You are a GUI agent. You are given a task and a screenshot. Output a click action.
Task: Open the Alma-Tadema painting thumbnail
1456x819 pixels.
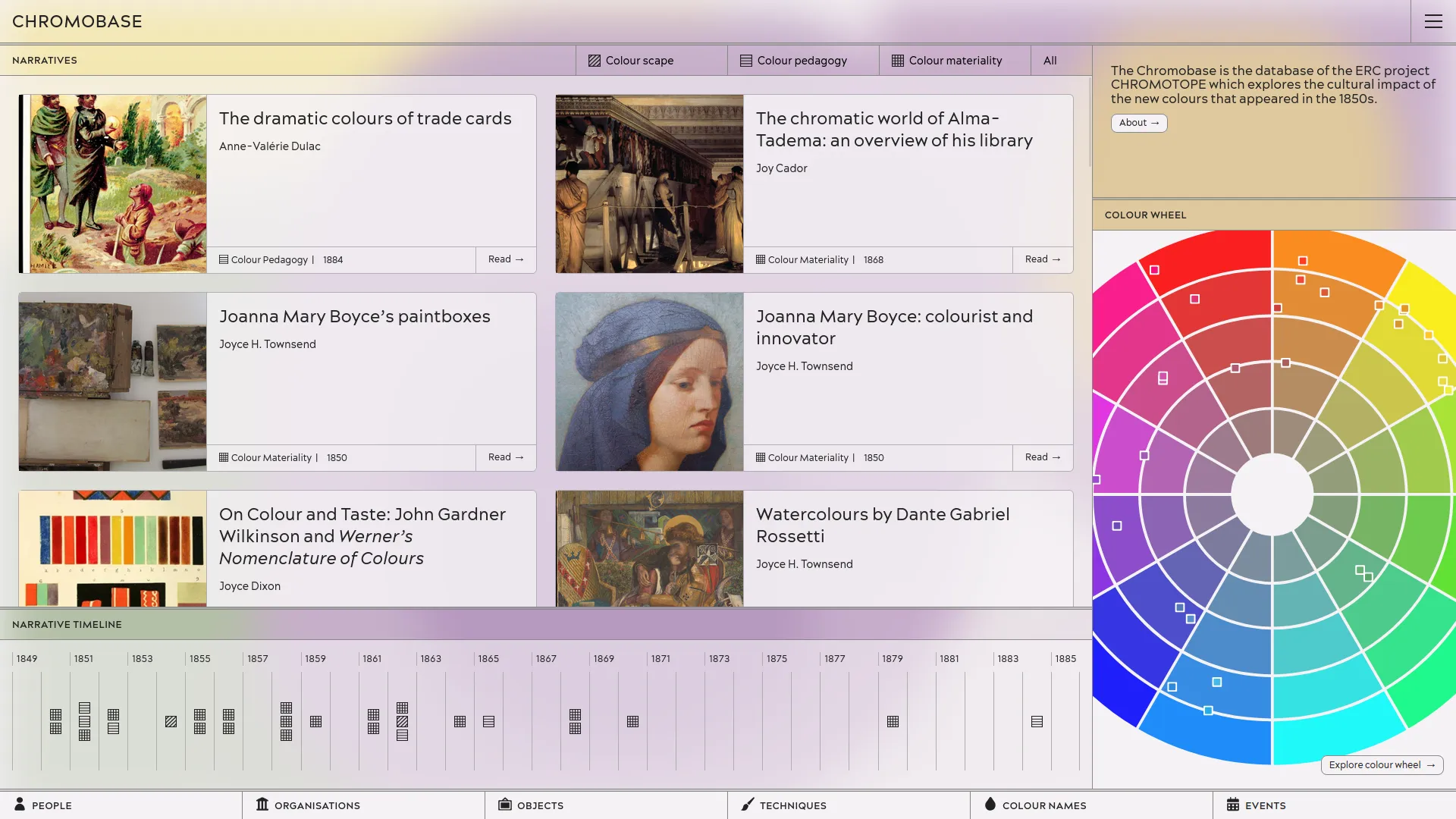pyautogui.click(x=649, y=184)
